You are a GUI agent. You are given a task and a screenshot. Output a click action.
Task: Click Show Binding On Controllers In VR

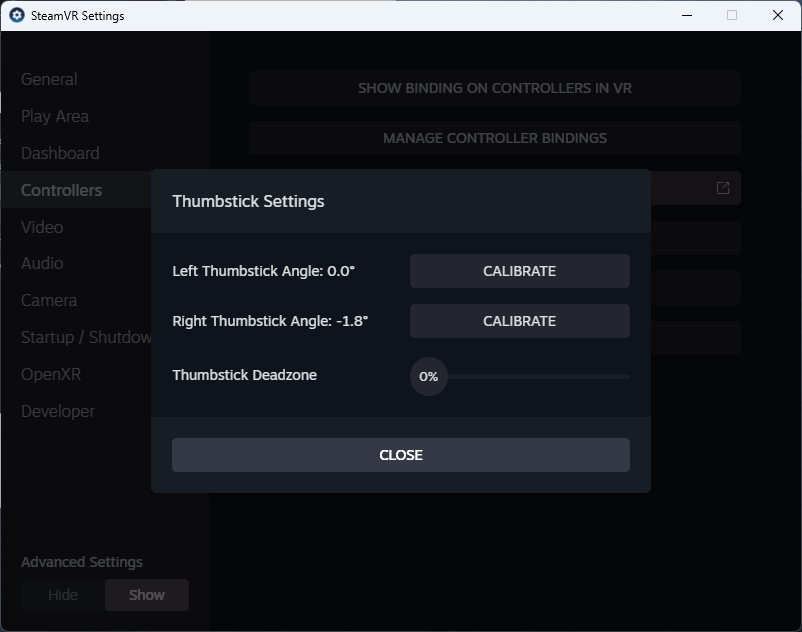(x=494, y=88)
